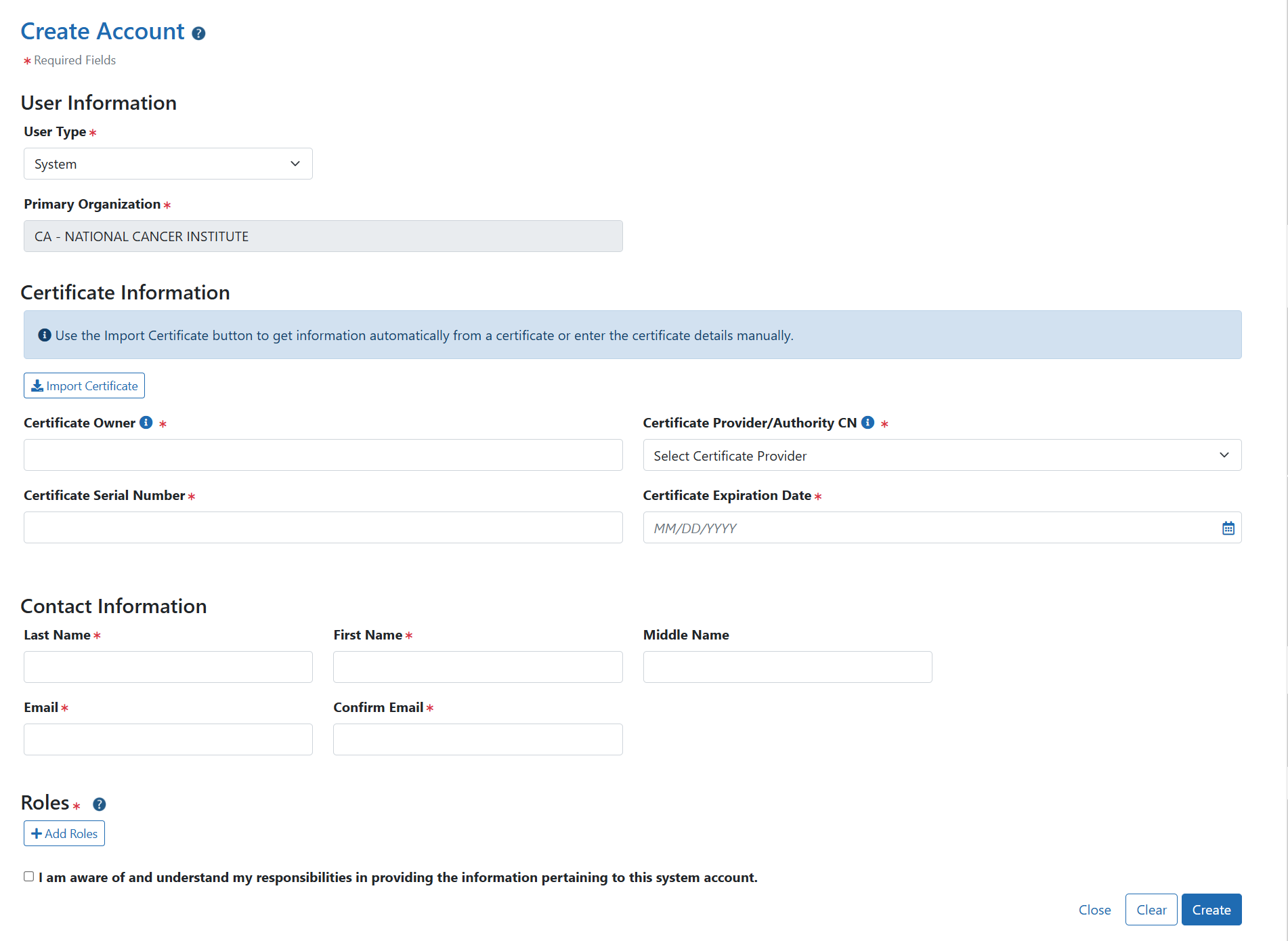Open the User Type dropdown
This screenshot has width=1288, height=941.
click(x=168, y=164)
